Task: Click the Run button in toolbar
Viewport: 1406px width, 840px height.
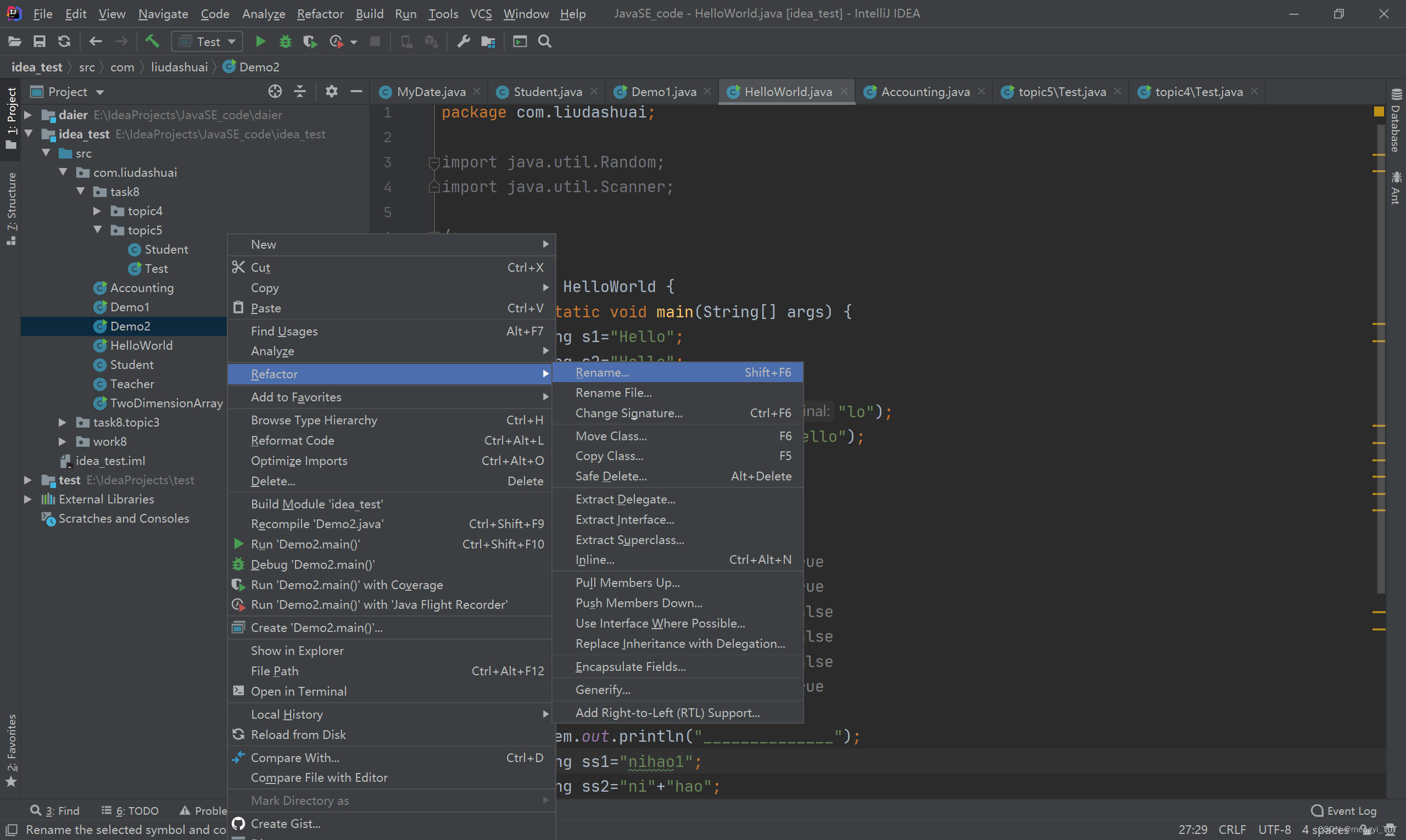Action: point(260,41)
